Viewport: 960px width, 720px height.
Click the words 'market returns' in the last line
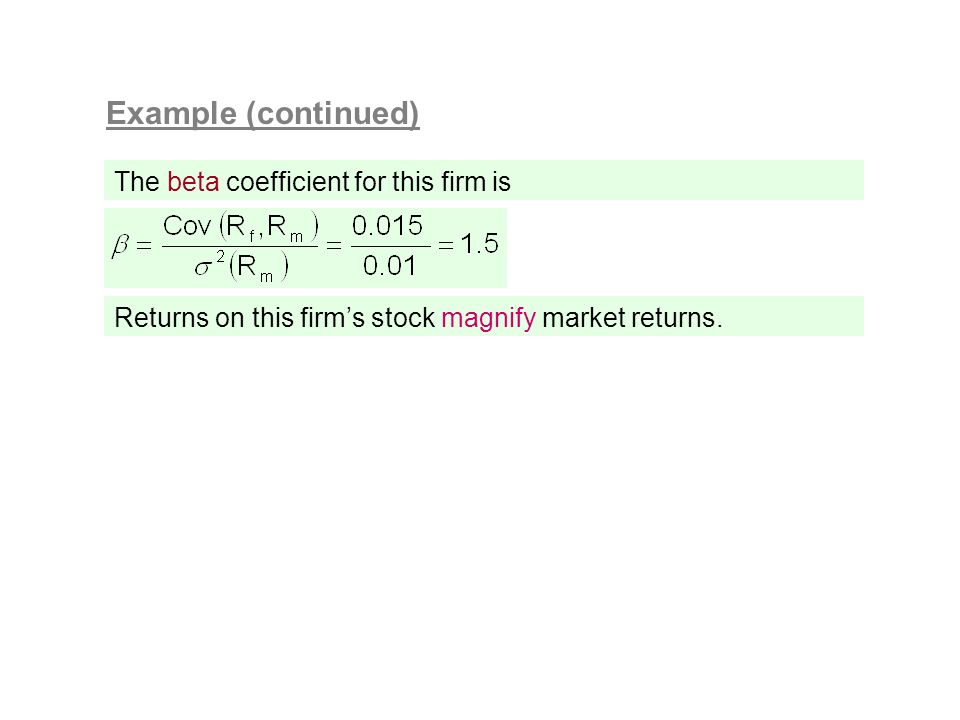click(628, 318)
